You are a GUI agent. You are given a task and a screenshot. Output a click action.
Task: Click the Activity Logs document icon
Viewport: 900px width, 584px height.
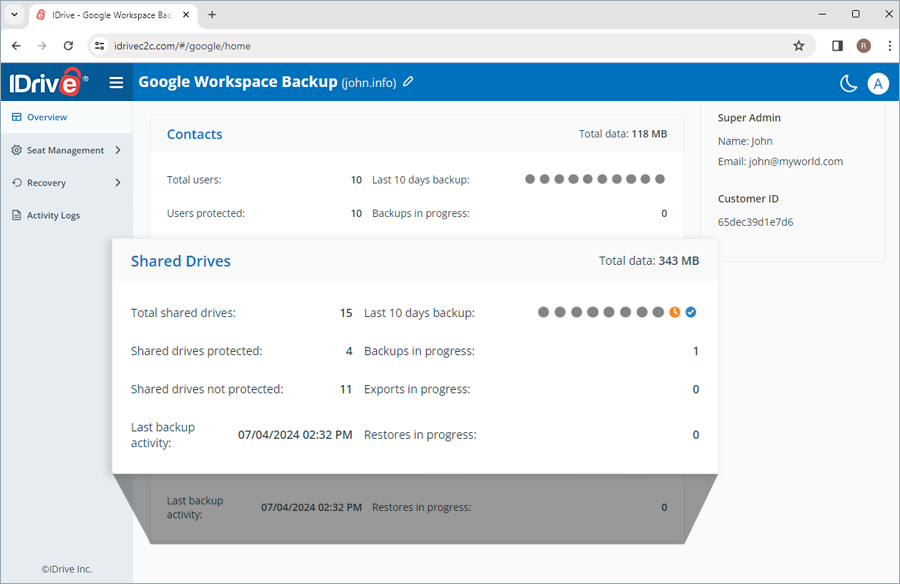click(x=17, y=215)
